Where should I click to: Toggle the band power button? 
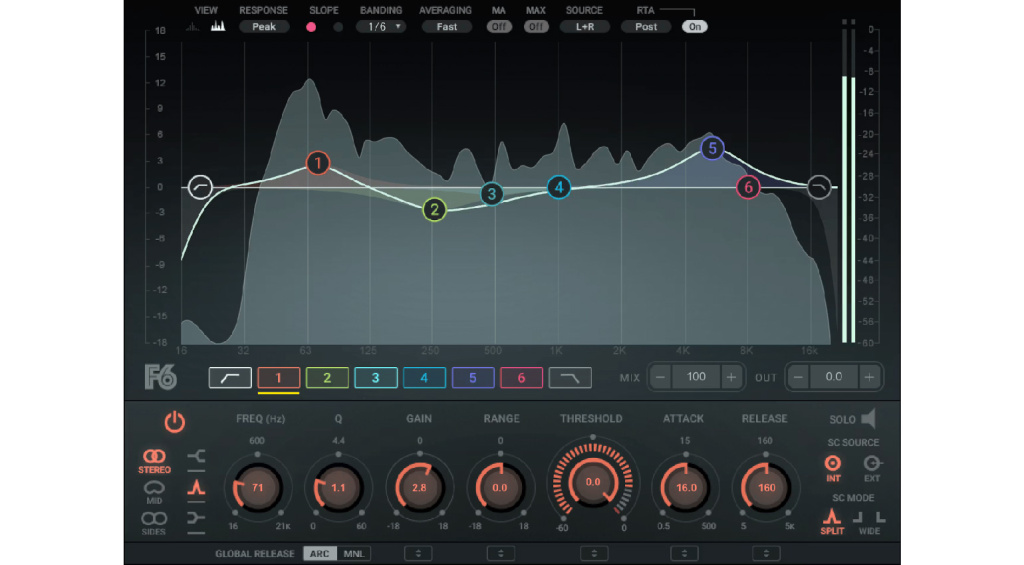pos(174,422)
